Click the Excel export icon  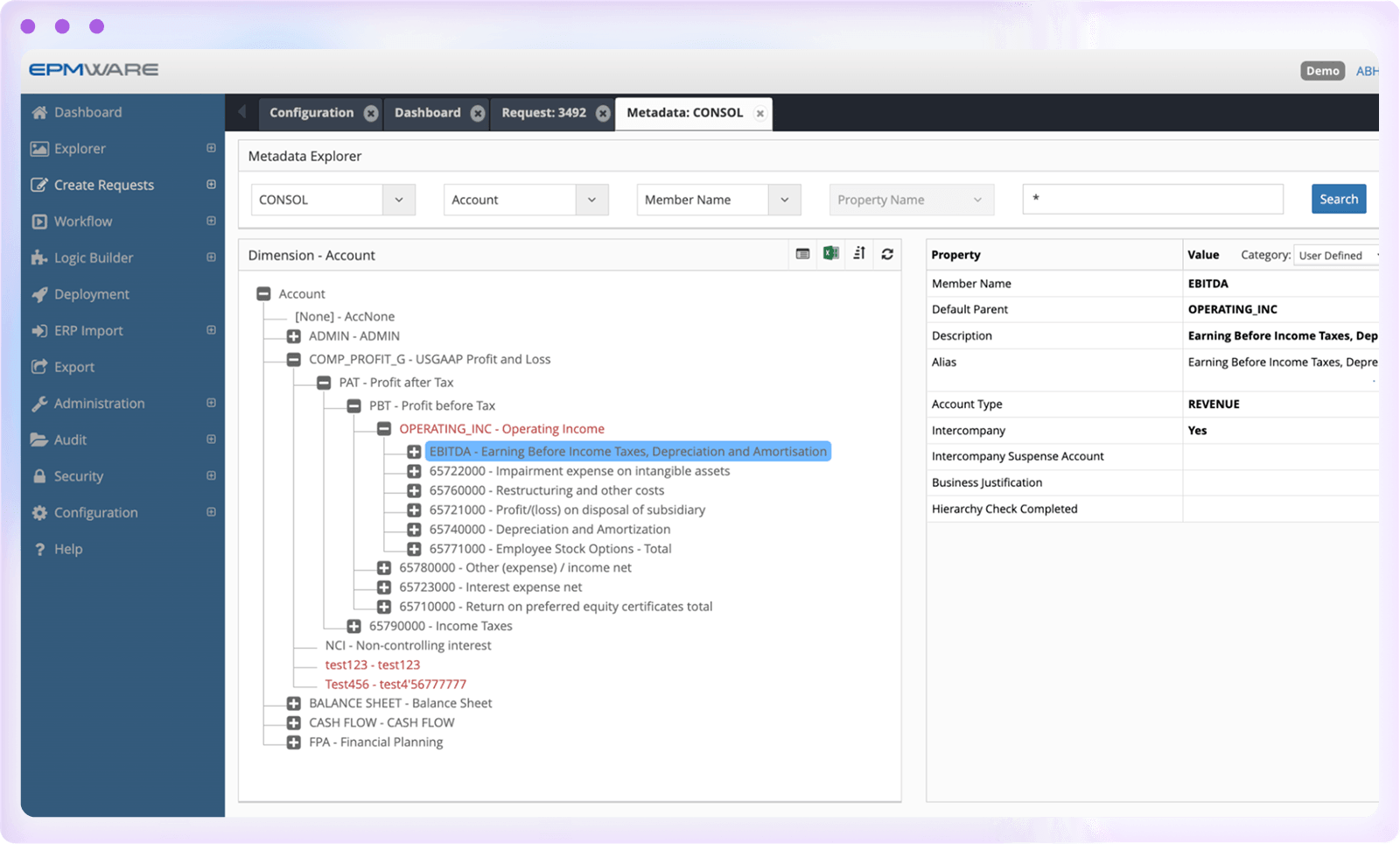830,254
